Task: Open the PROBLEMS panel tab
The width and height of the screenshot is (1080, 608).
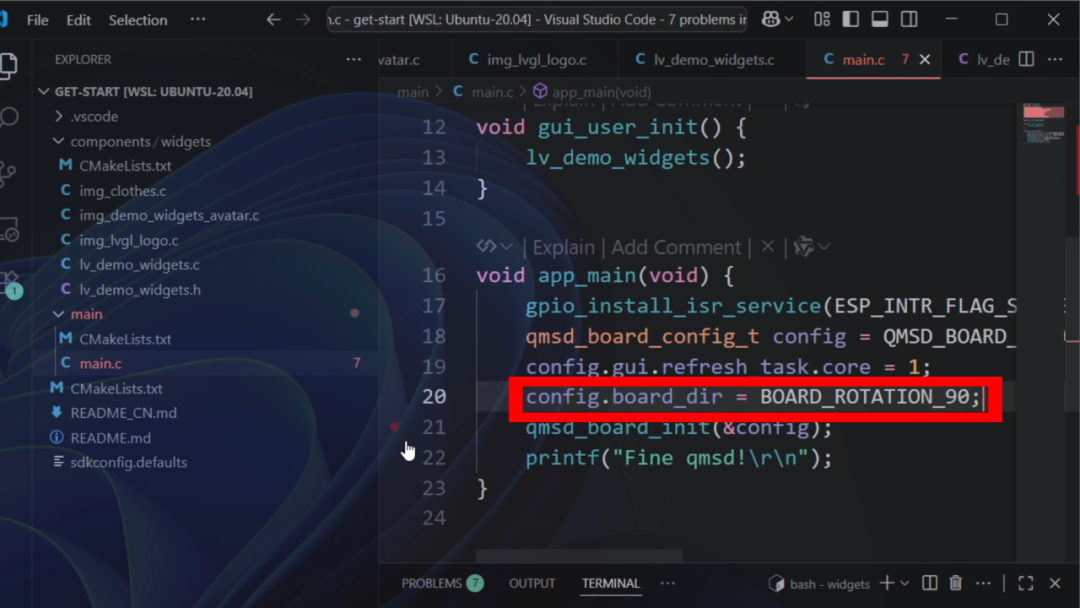Action: (x=431, y=583)
